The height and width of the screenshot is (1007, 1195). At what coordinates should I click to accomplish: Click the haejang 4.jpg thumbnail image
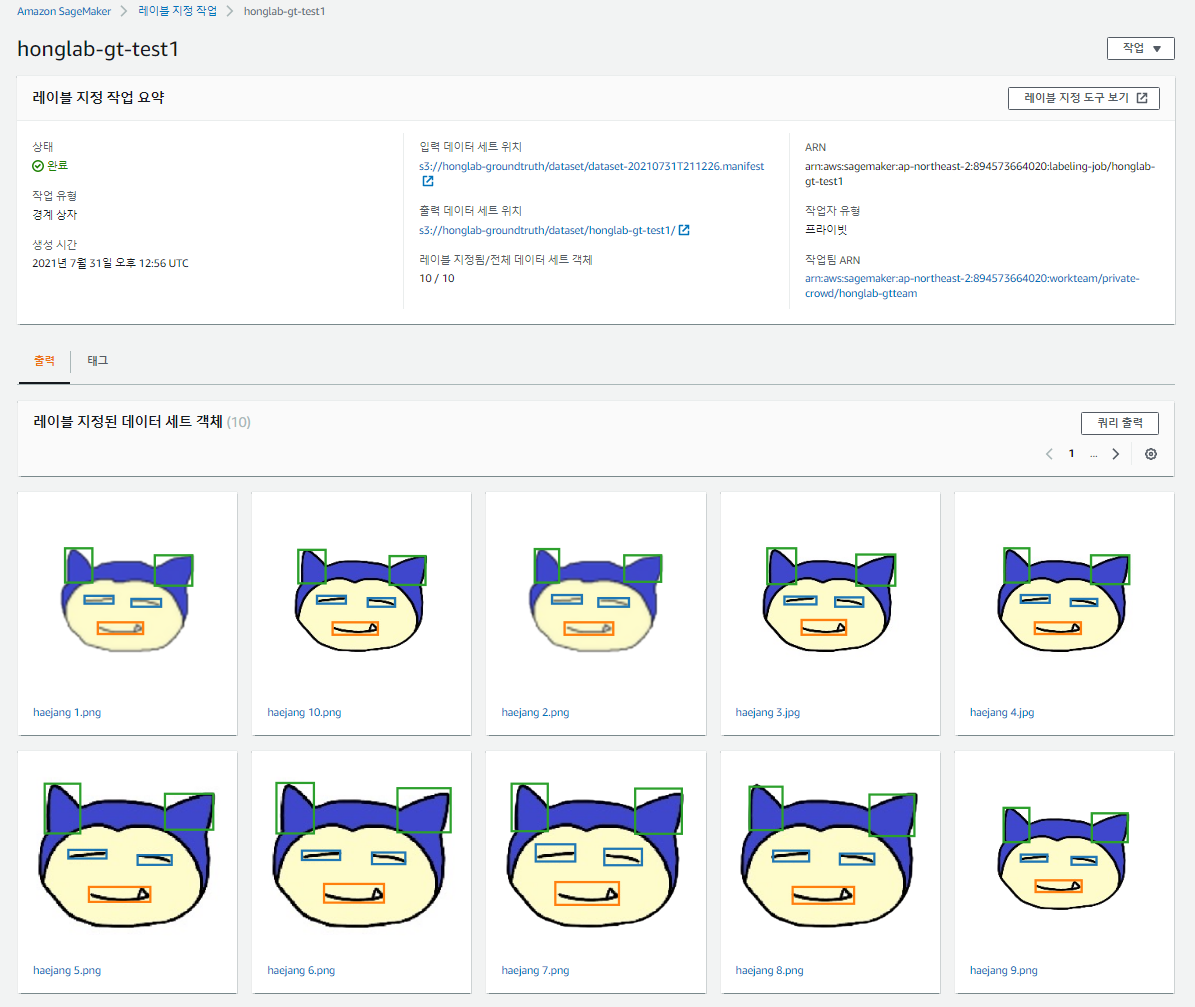1064,598
